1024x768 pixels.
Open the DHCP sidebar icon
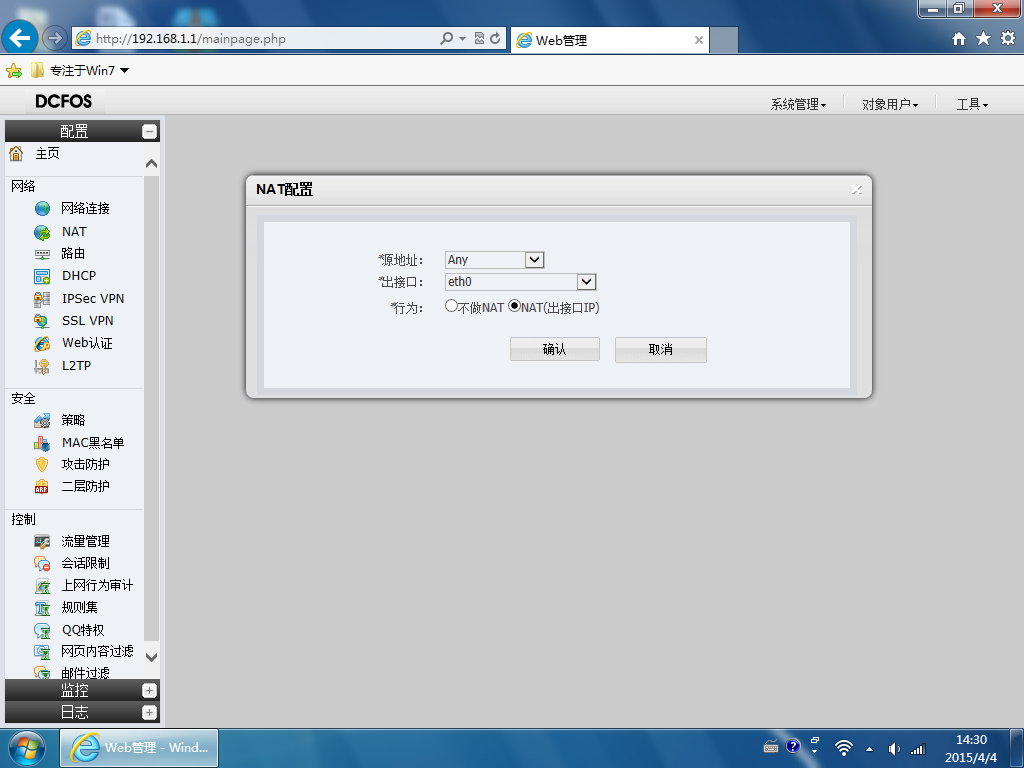(42, 276)
